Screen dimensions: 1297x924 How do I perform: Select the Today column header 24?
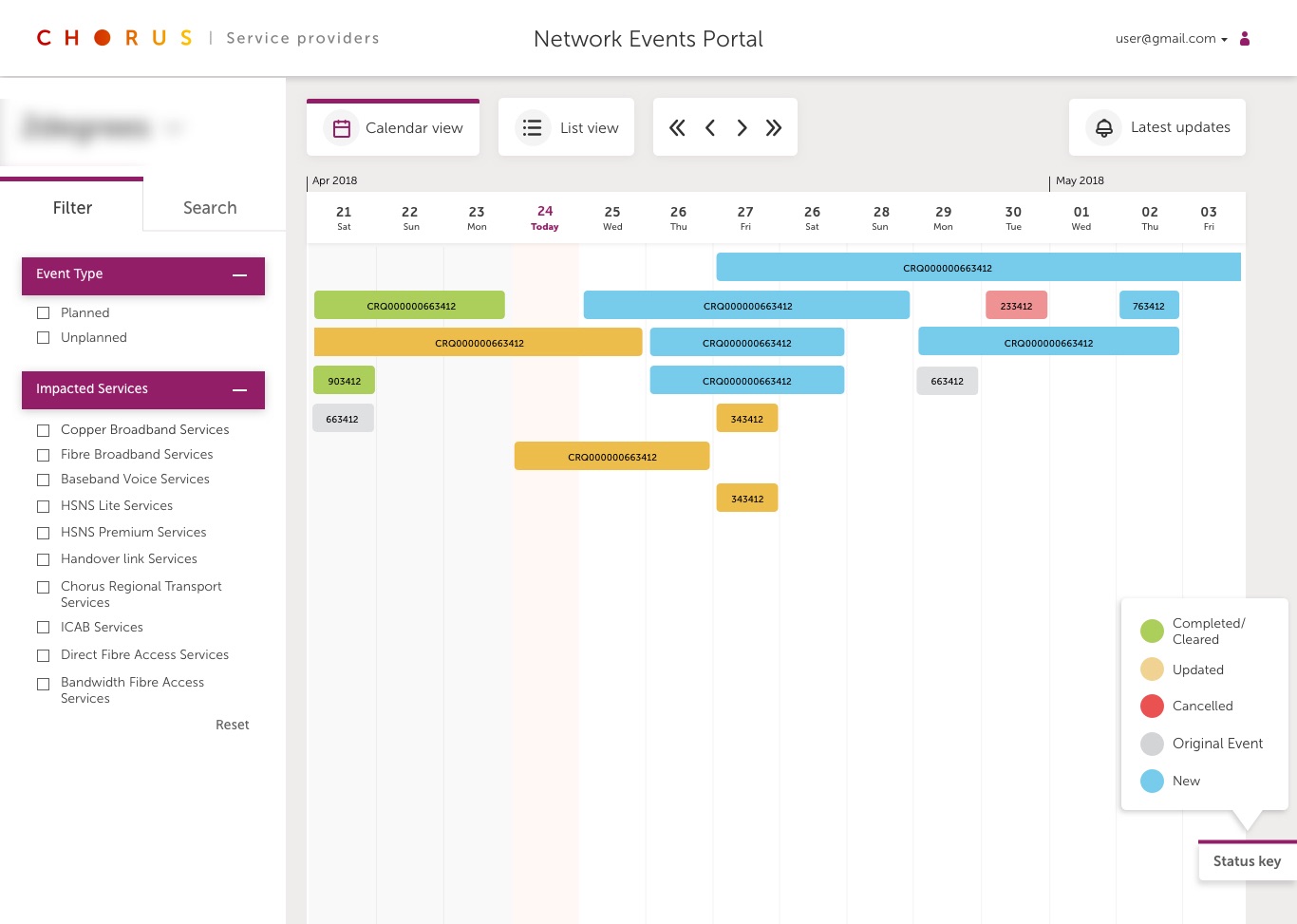click(x=545, y=217)
